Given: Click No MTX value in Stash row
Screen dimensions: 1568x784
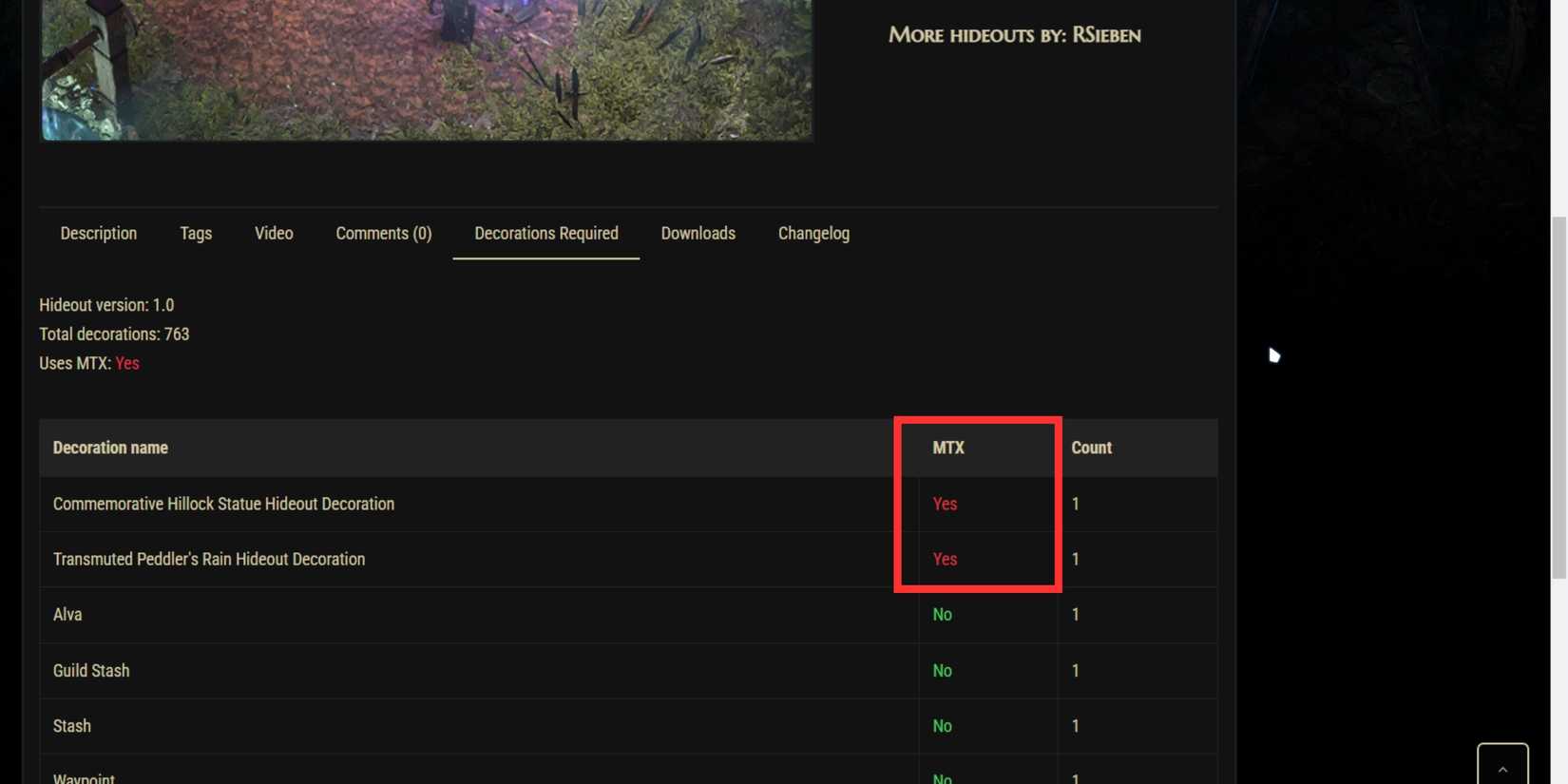Looking at the screenshot, I should [942, 726].
